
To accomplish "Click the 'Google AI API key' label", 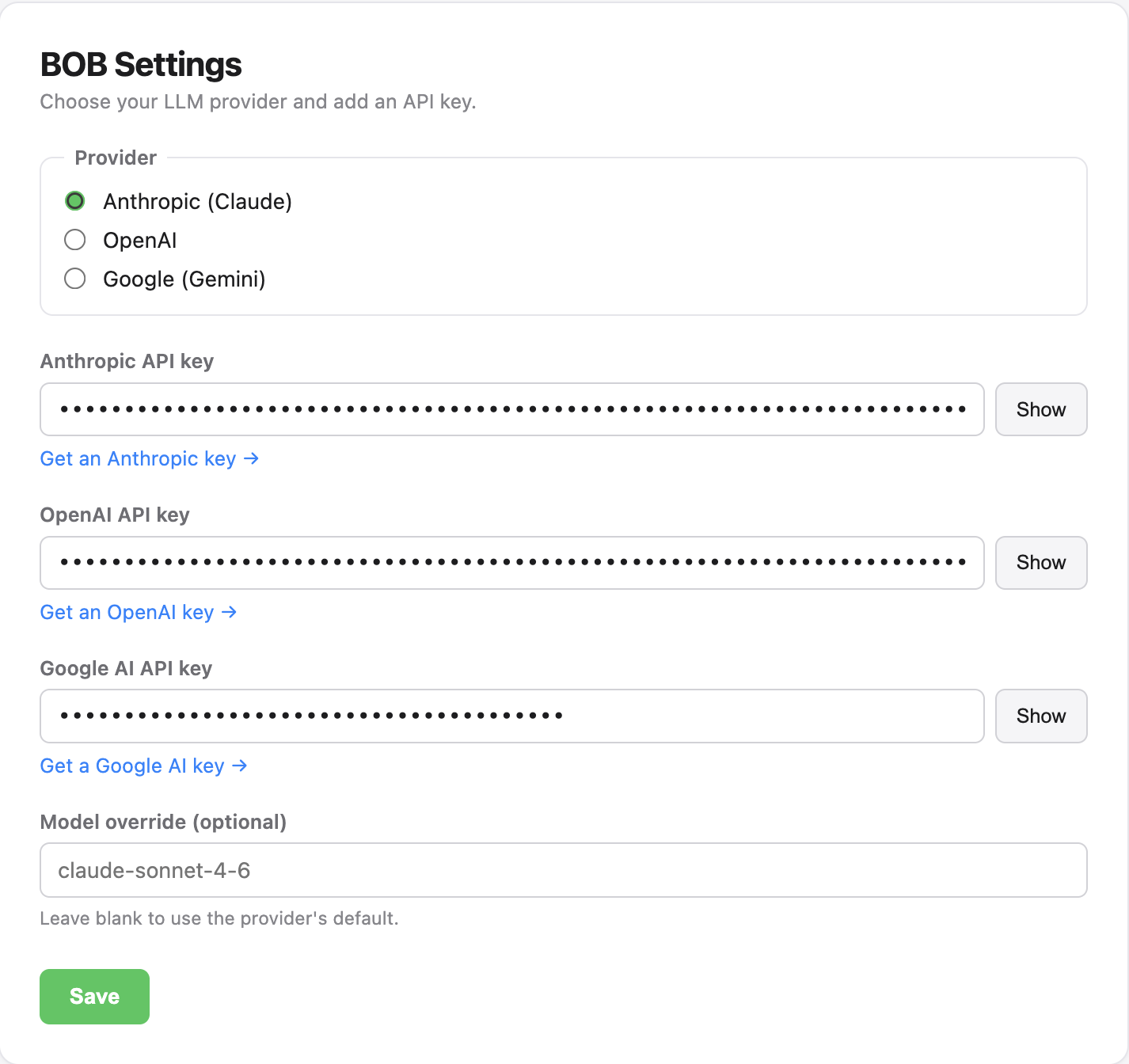I will click(126, 668).
